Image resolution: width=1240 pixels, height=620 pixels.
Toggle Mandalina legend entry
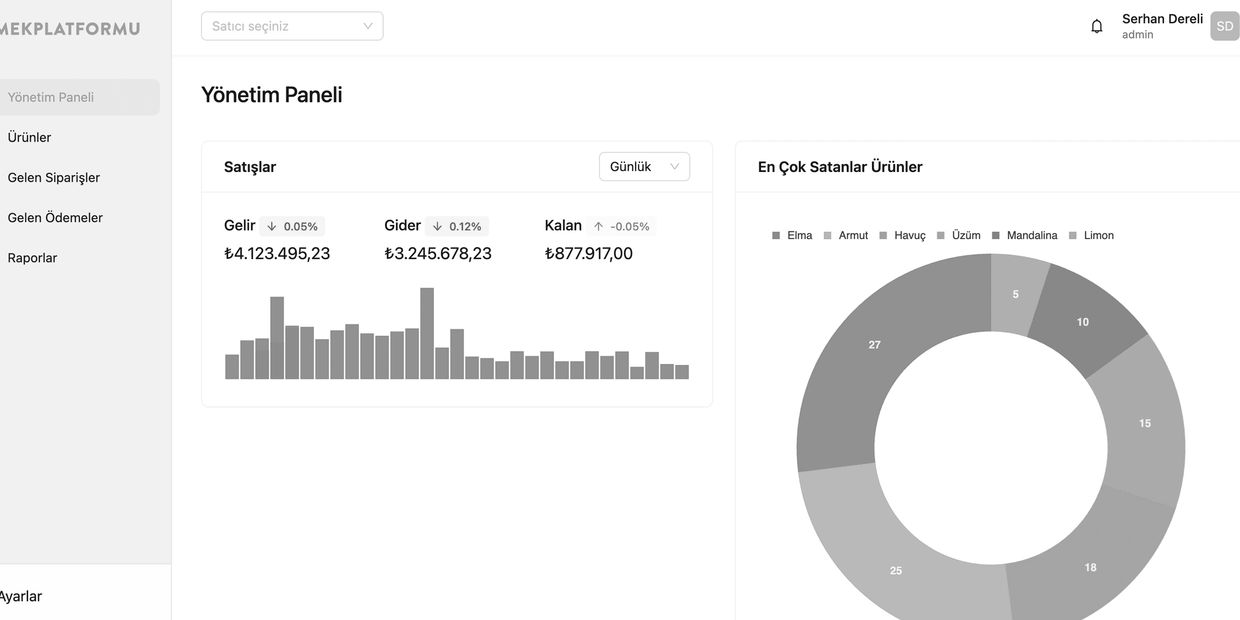click(1024, 236)
